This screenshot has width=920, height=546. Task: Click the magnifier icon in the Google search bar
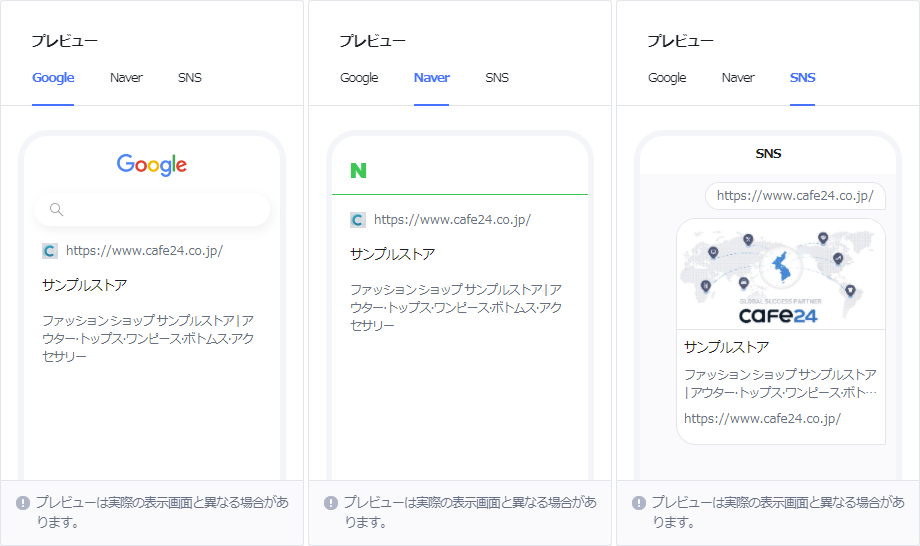point(56,209)
